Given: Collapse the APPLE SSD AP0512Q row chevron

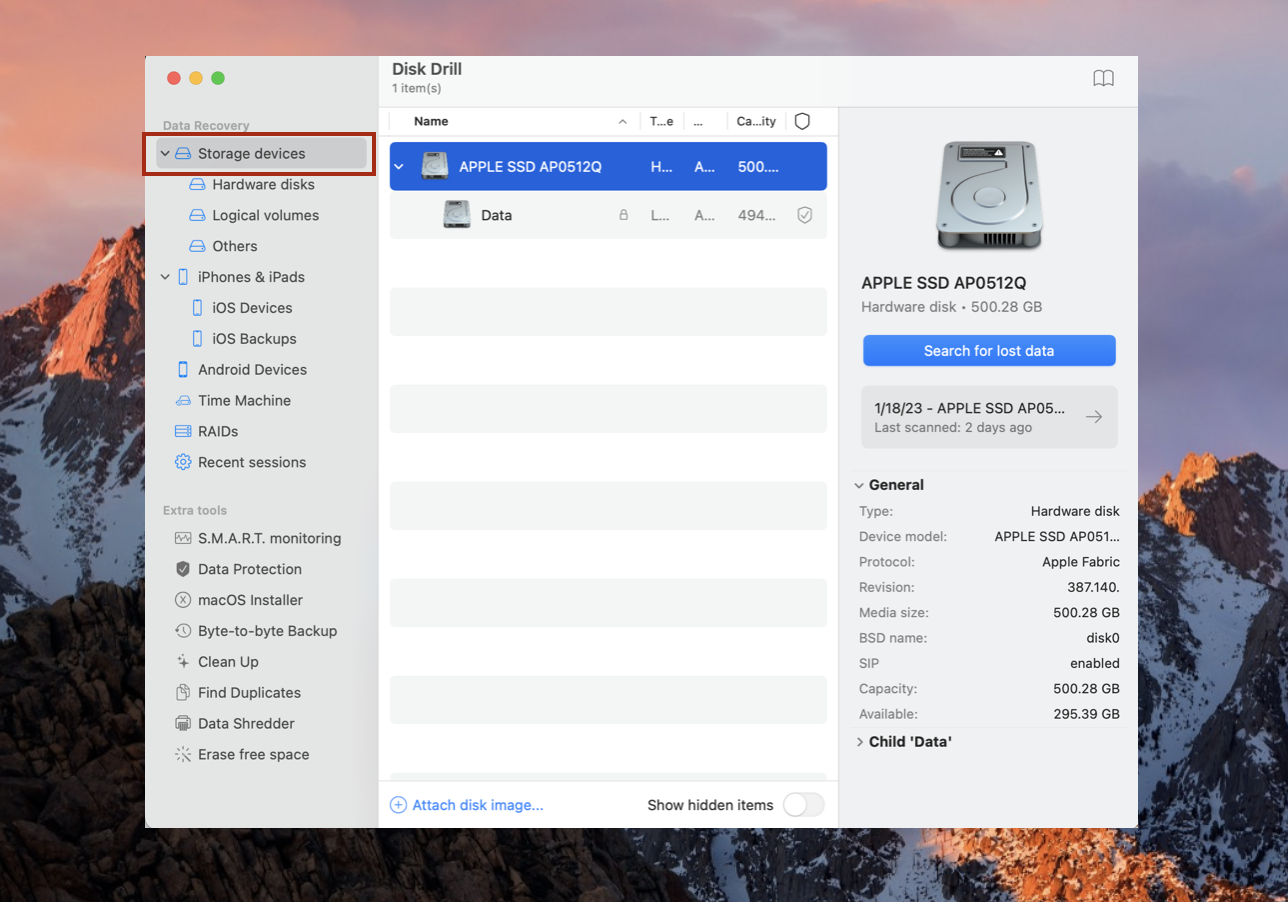Looking at the screenshot, I should tap(399, 167).
